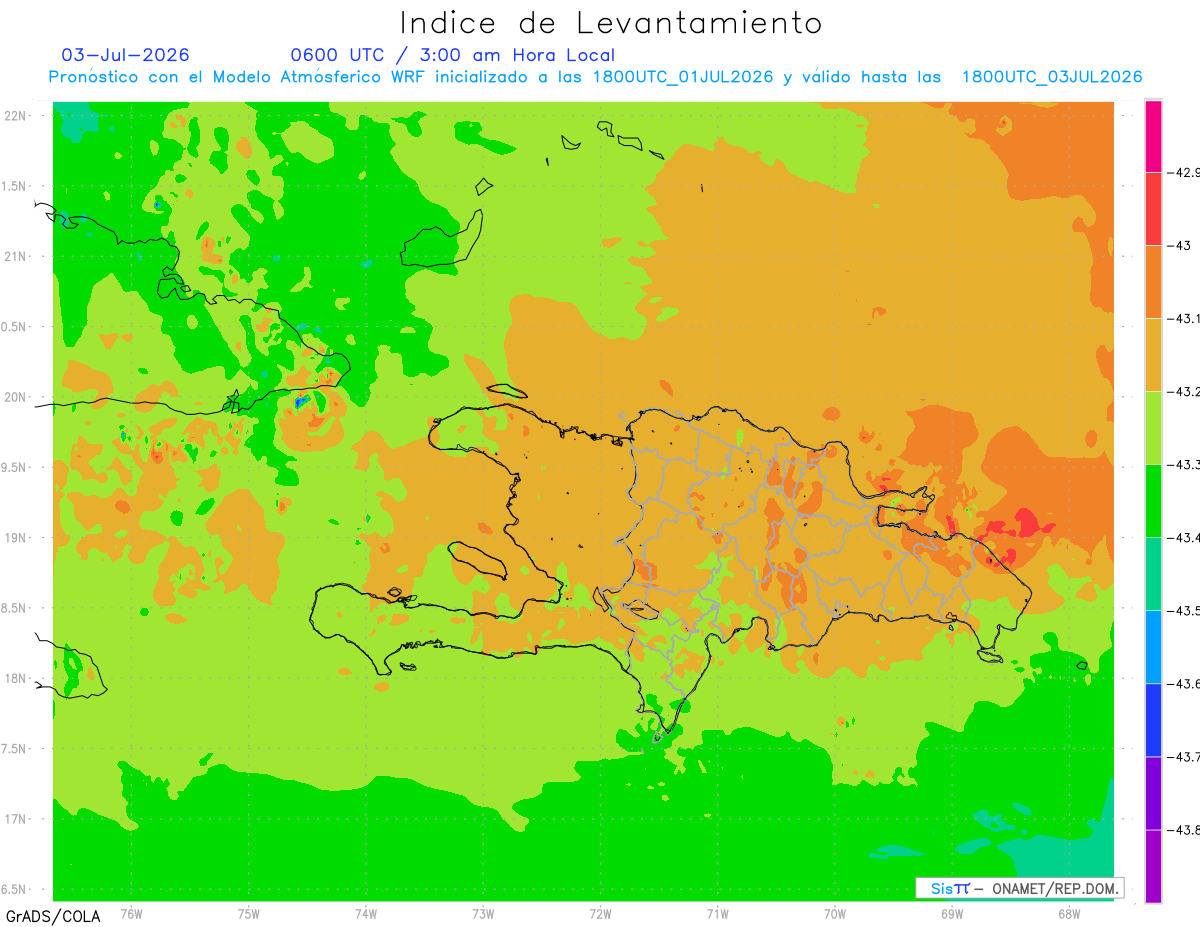The image size is (1200, 927).
Task: Click the purple swatch below -43.8
Action: click(1153, 865)
